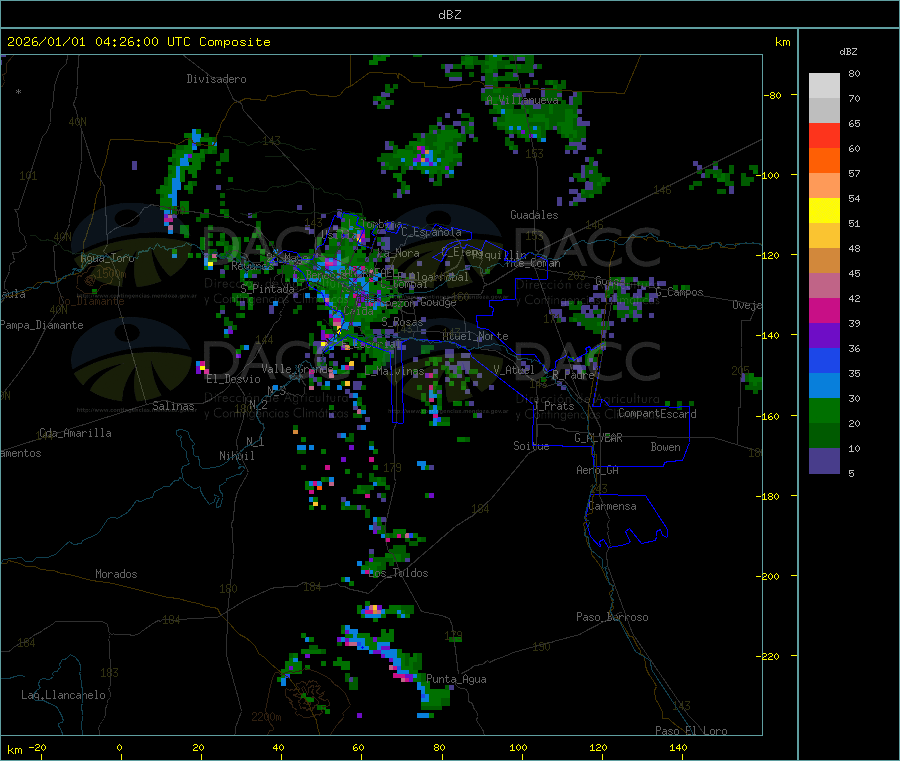The width and height of the screenshot is (900, 761).
Task: Click the Divisadero place label
Action: [x=216, y=79]
